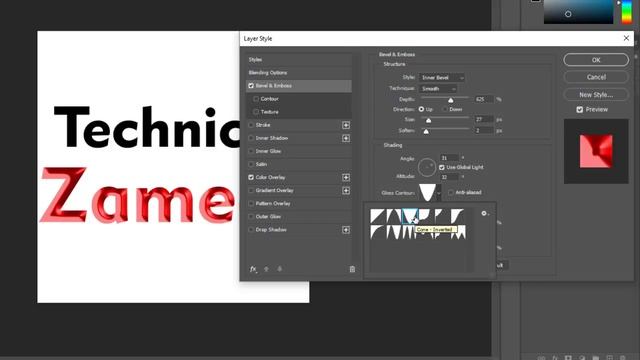Image resolution: width=640 pixels, height=360 pixels.
Task: Open the contour picker gear menu
Action: pyautogui.click(x=484, y=213)
